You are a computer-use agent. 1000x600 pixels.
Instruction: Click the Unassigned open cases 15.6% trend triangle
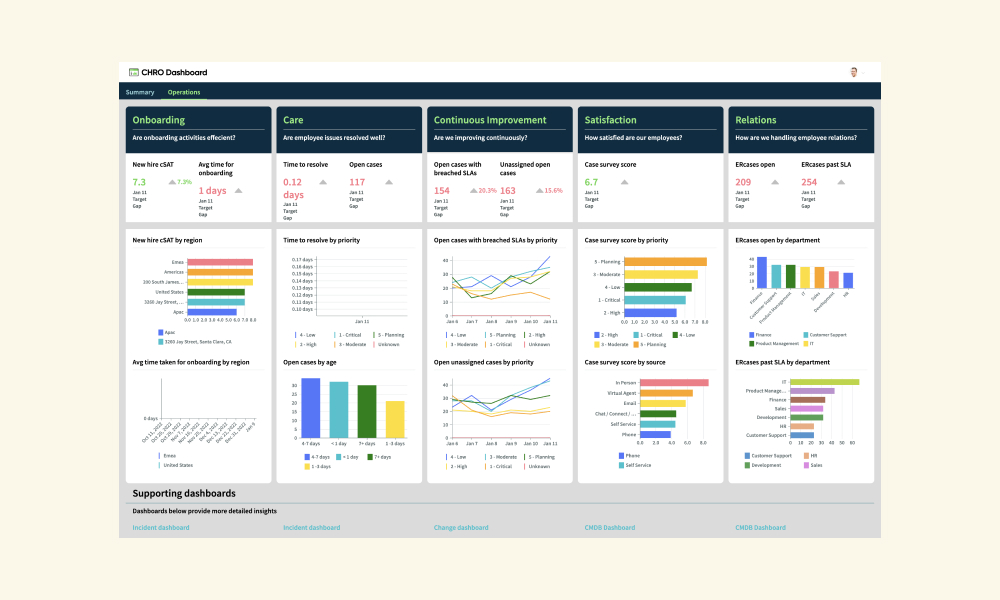click(x=540, y=191)
